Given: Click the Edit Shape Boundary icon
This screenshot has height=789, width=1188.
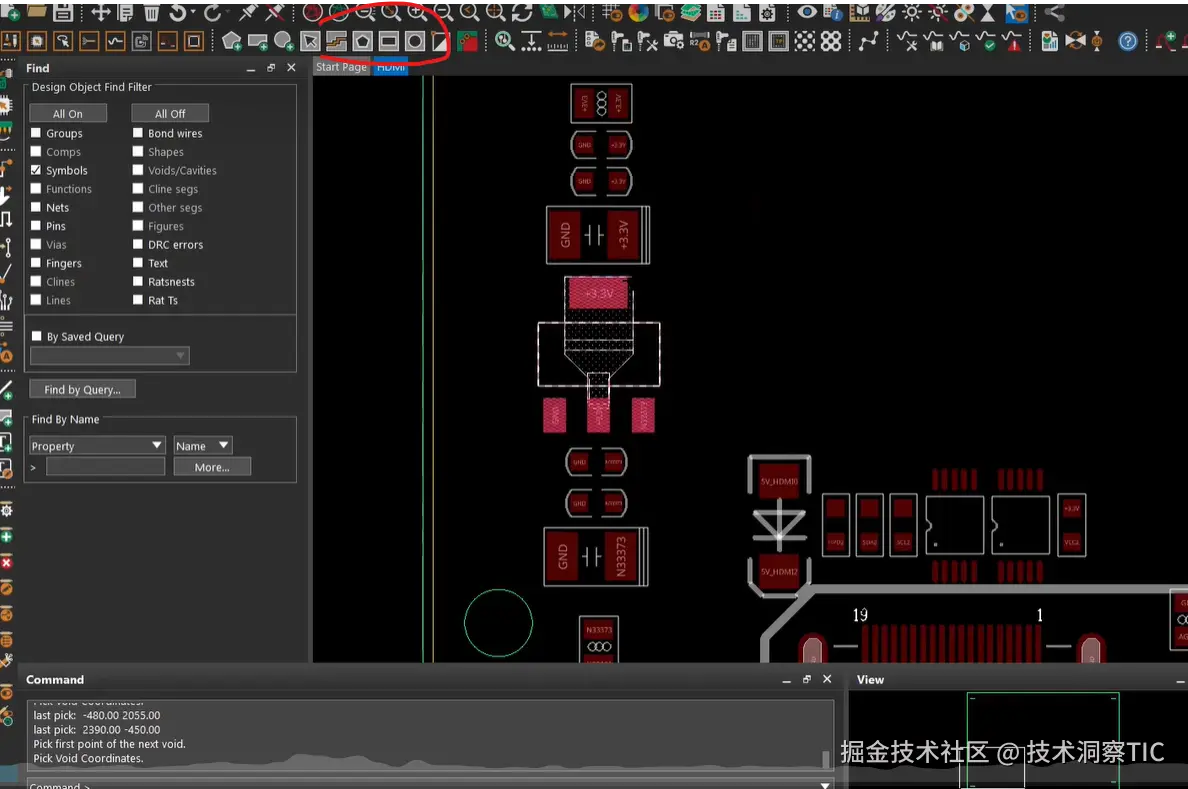Looking at the screenshot, I should coord(336,41).
